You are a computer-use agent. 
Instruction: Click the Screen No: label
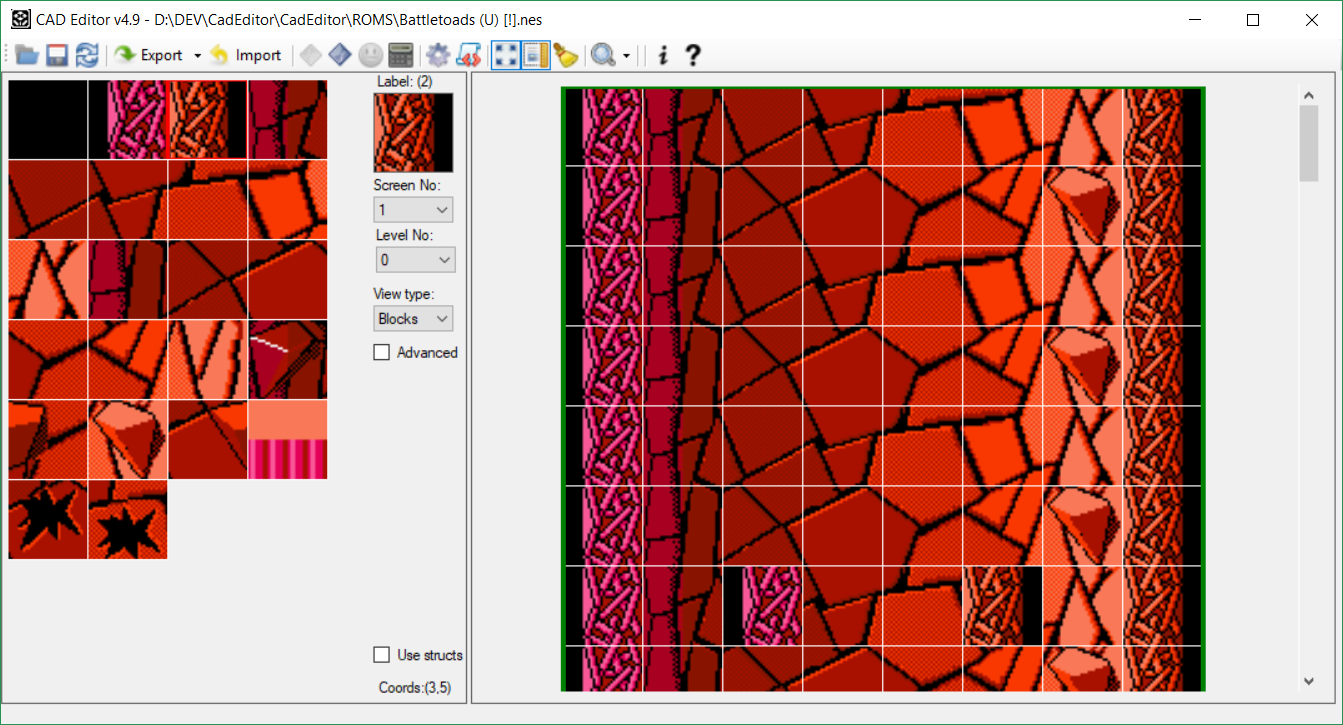tap(407, 185)
